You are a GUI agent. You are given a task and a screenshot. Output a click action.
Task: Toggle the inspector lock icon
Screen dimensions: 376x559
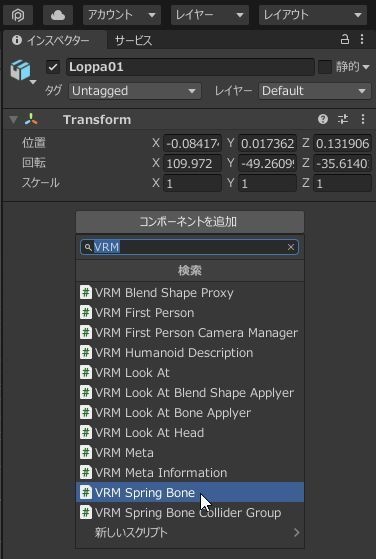pyautogui.click(x=345, y=39)
